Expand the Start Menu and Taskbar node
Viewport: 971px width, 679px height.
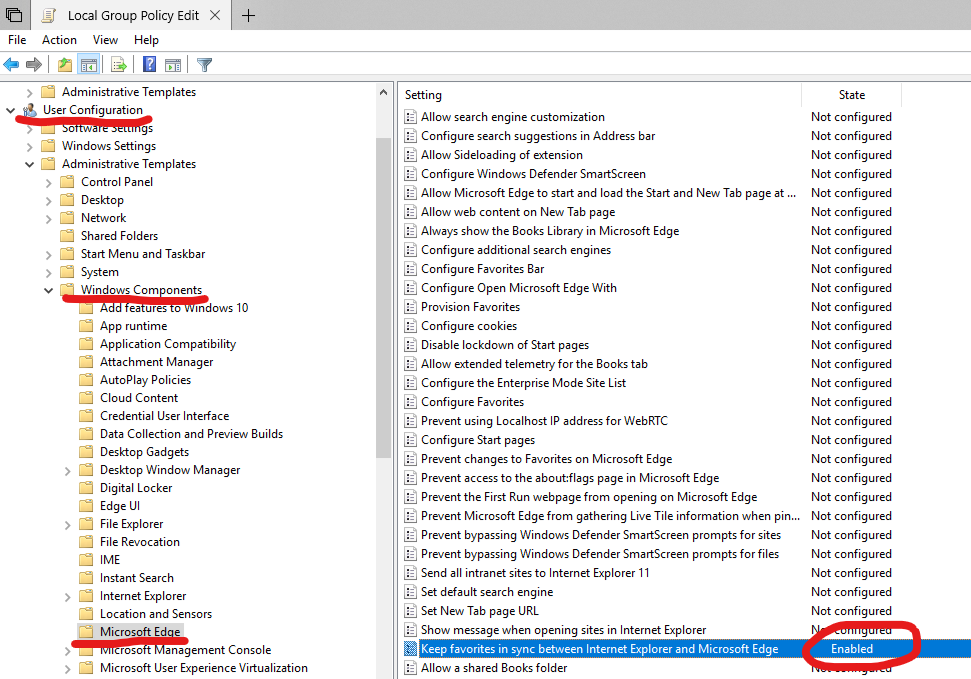click(x=48, y=254)
